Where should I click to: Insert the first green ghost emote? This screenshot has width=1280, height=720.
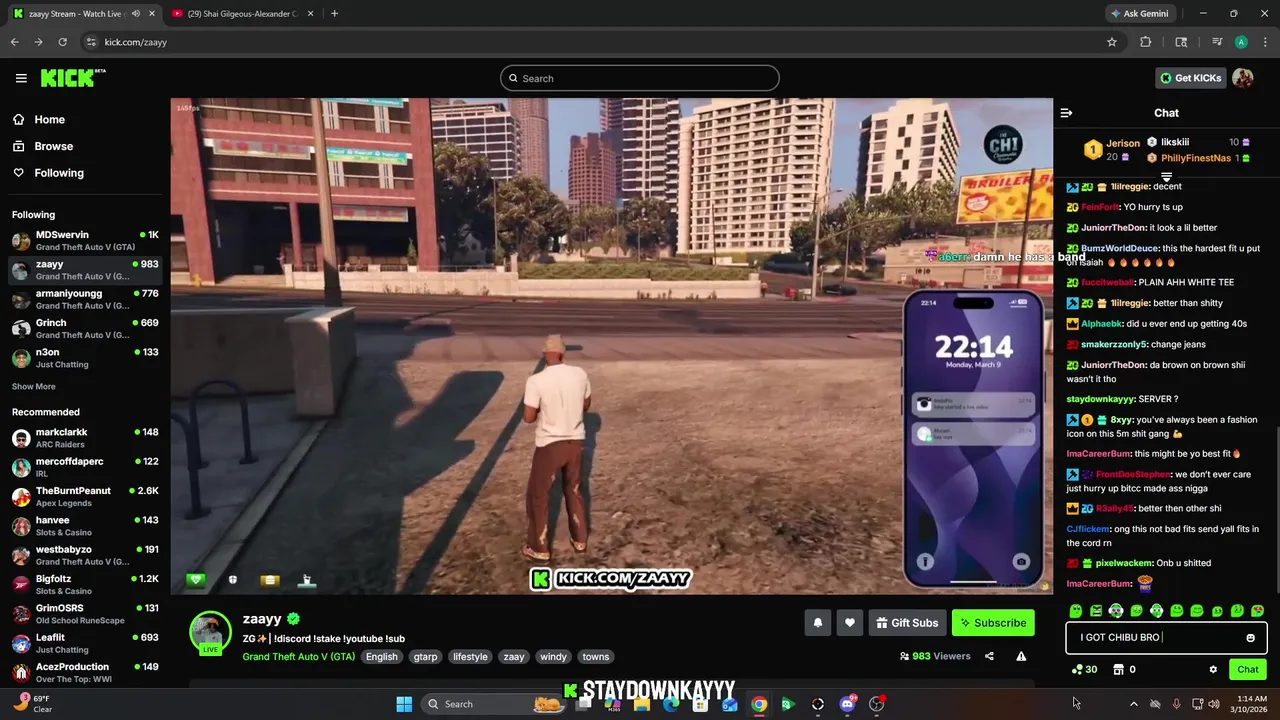(1076, 611)
